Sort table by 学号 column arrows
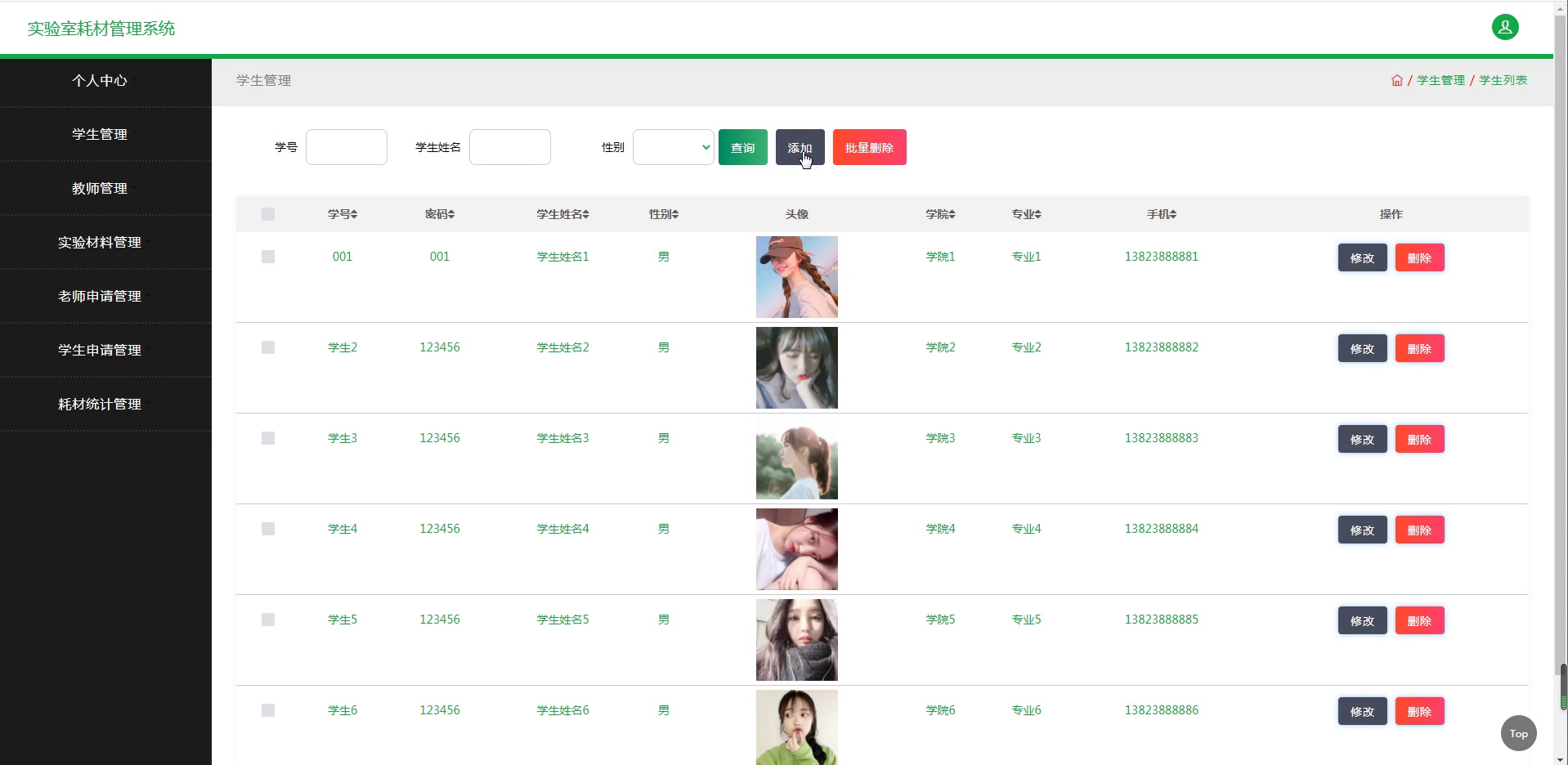Viewport: 1568px width, 765px height. [354, 214]
